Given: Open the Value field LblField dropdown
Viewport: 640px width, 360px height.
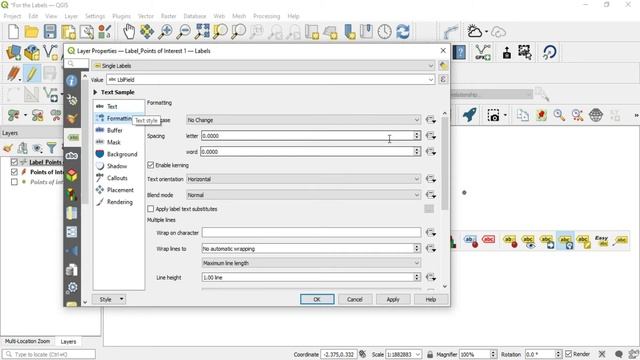Looking at the screenshot, I should tap(271, 79).
